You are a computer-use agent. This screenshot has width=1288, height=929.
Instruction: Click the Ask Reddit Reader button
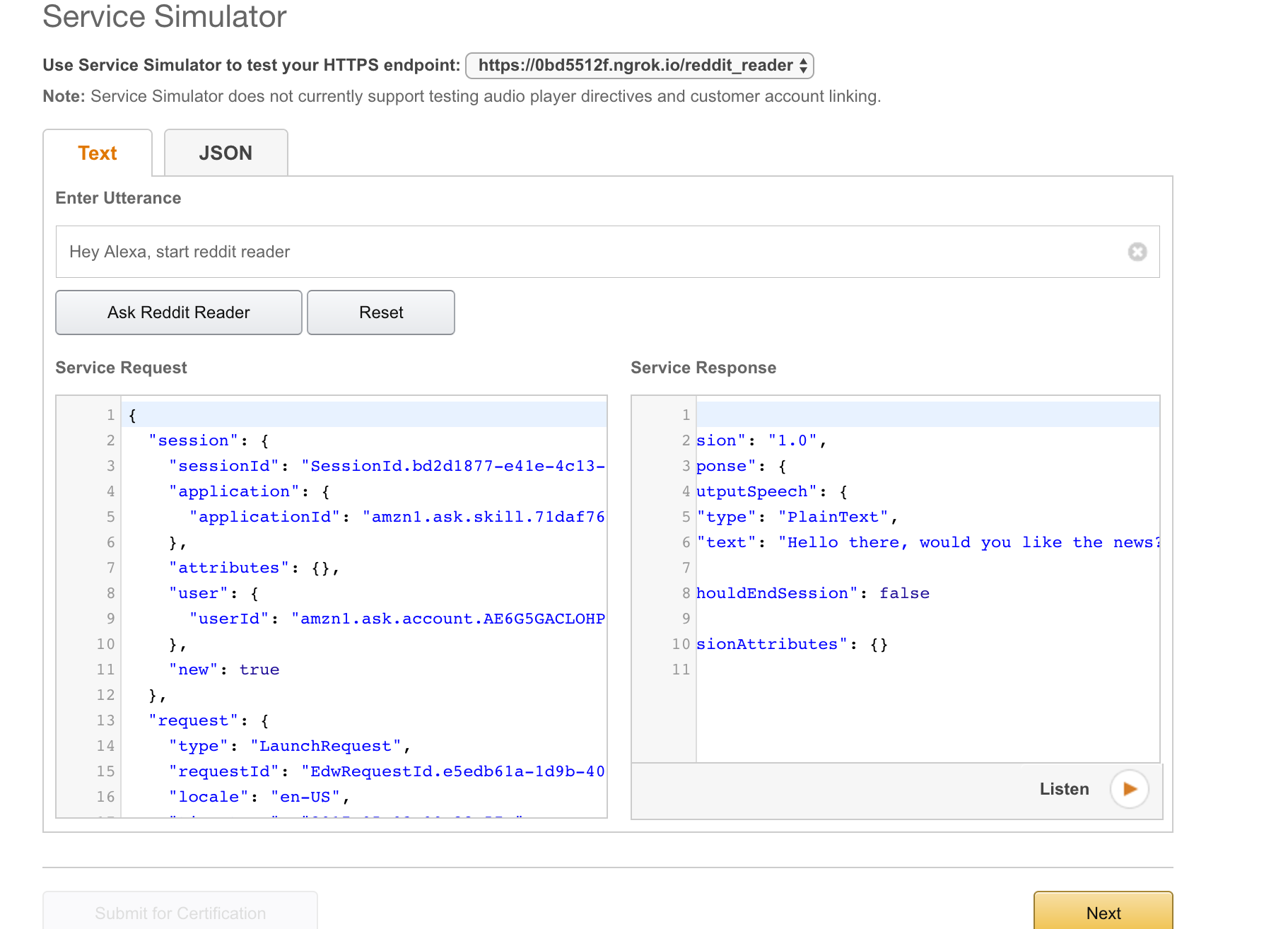(x=179, y=312)
